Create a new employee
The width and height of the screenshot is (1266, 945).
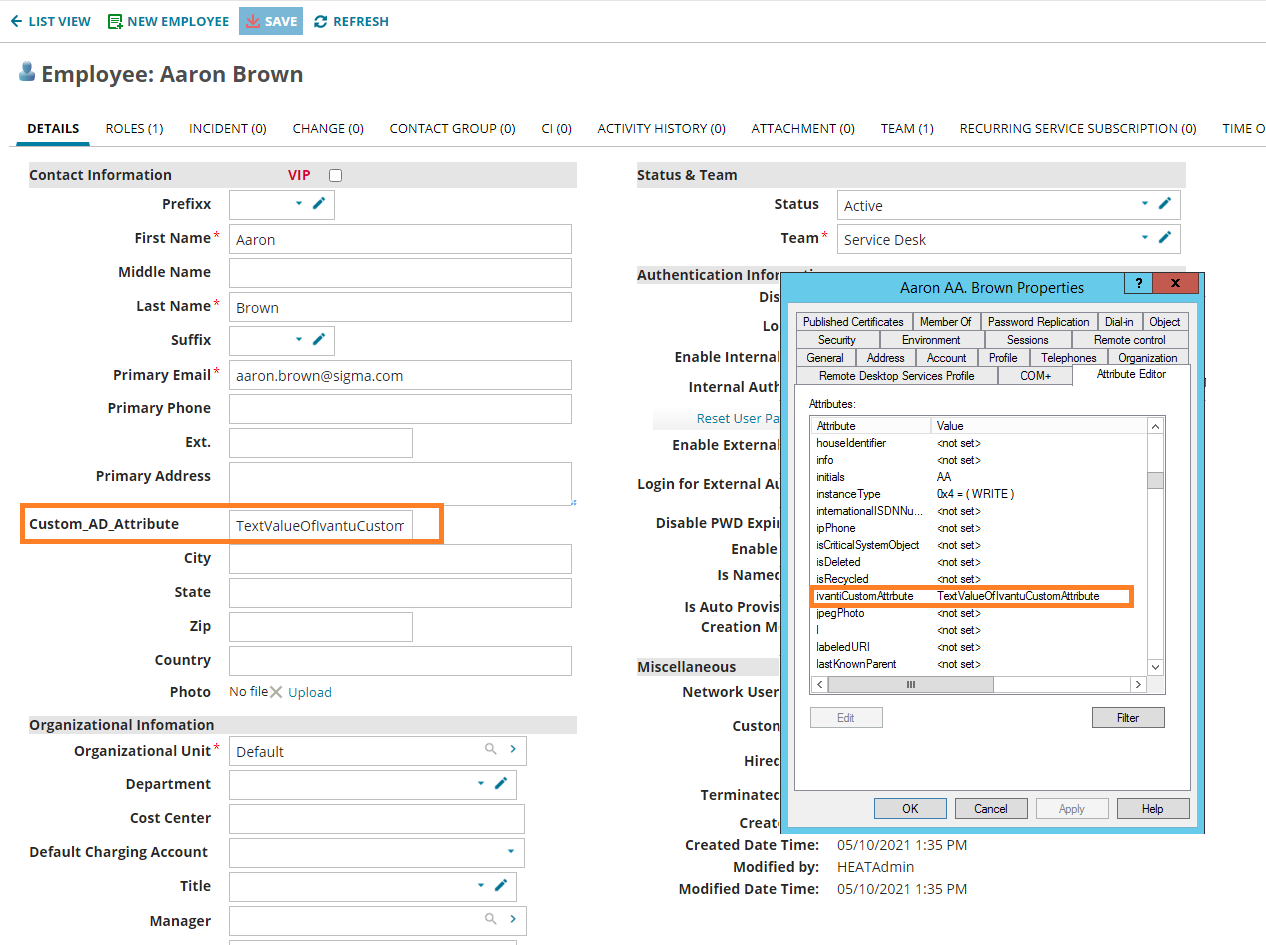coord(168,21)
